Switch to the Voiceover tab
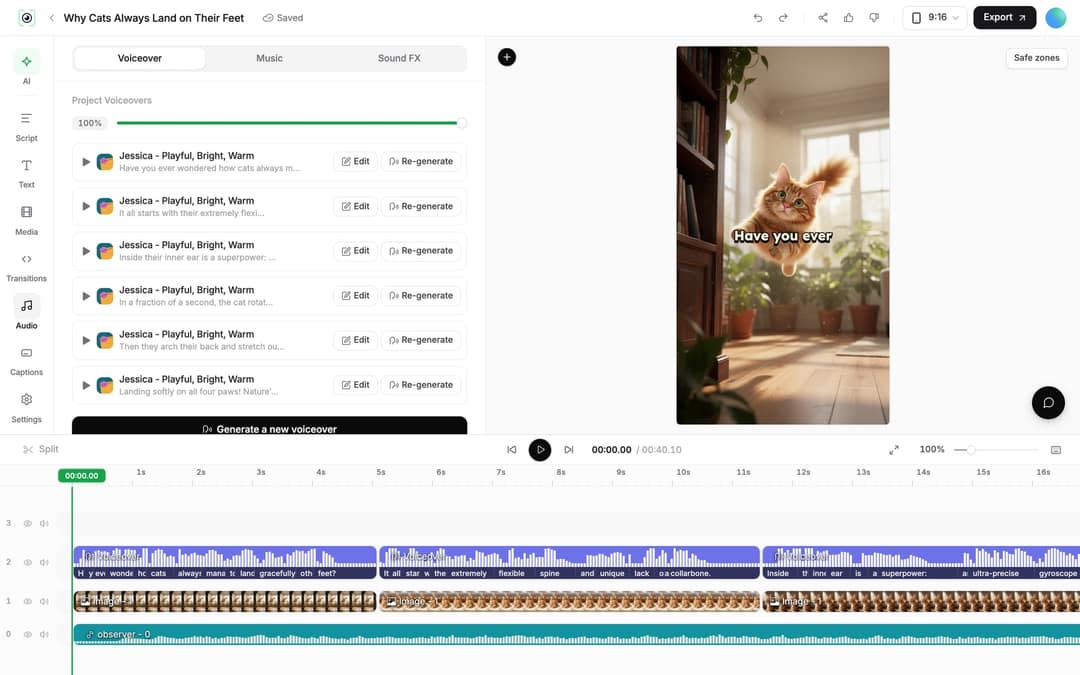Screen dimensions: 1080x675 [x=139, y=59]
